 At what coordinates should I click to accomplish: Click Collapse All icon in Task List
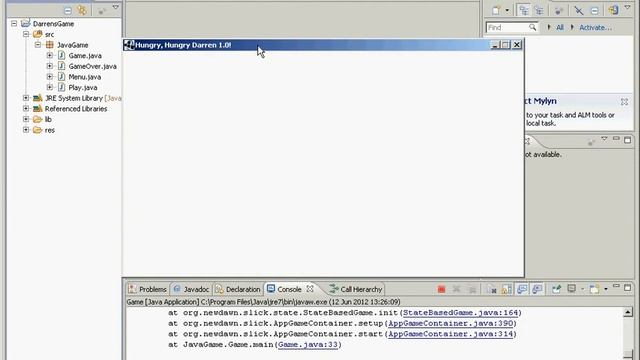tap(594, 11)
